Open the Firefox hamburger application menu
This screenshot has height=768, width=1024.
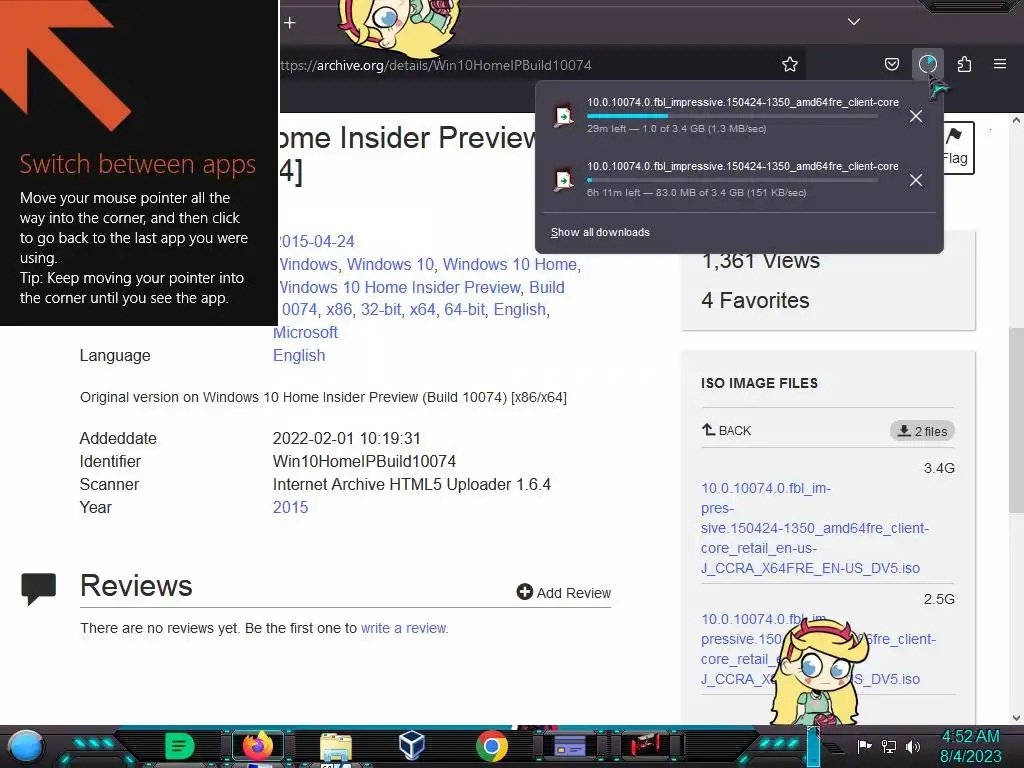point(999,64)
